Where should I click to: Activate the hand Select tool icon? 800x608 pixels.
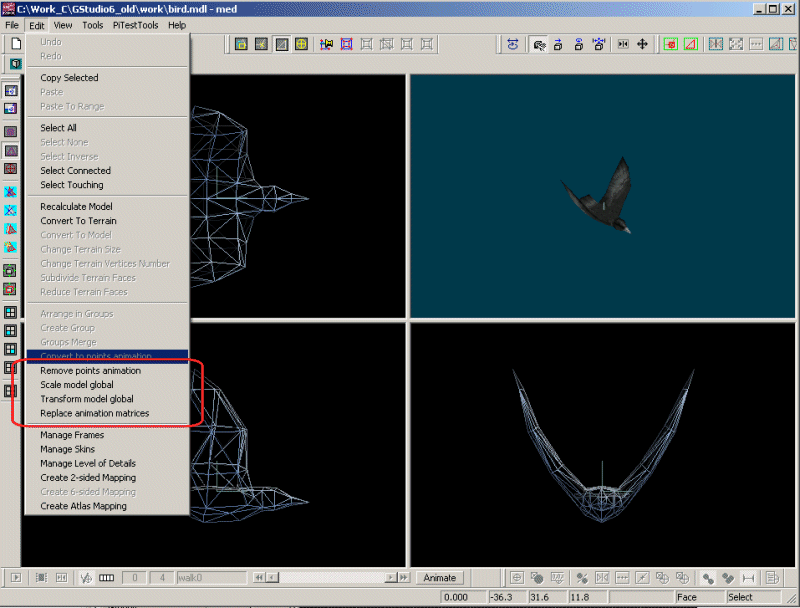[x=539, y=45]
